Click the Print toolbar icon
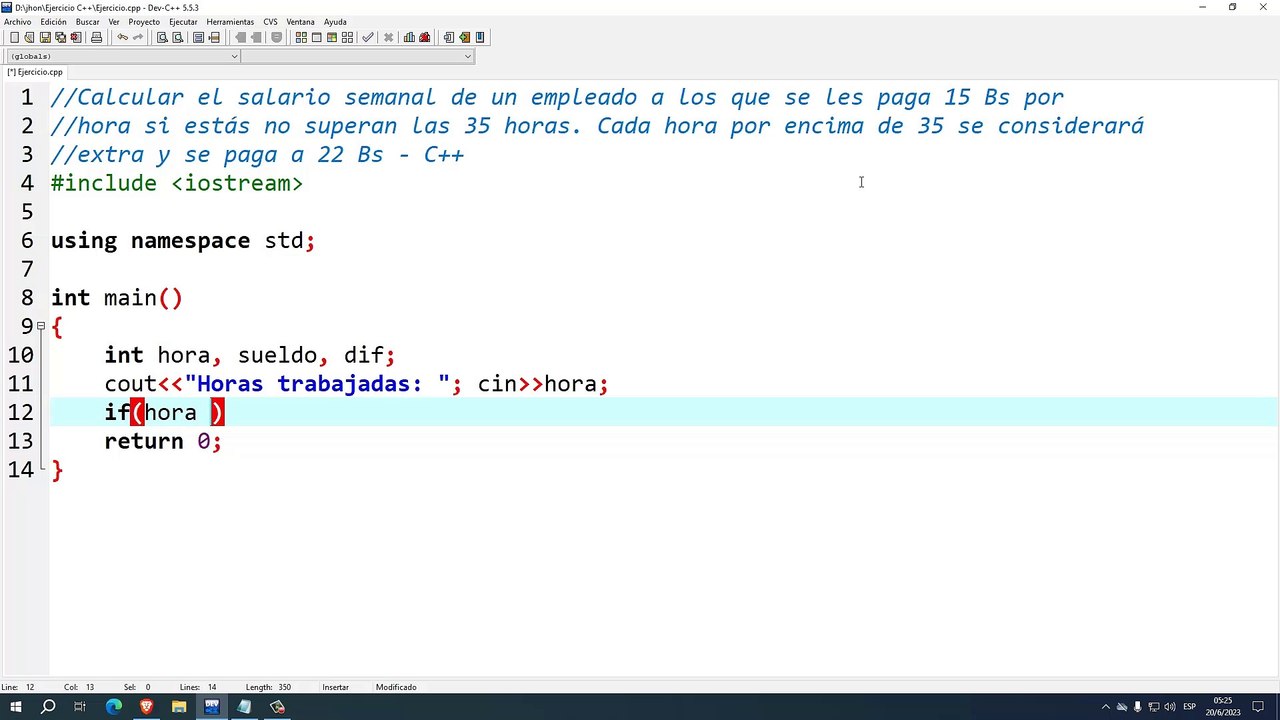The width and height of the screenshot is (1280, 720). pyautogui.click(x=96, y=37)
